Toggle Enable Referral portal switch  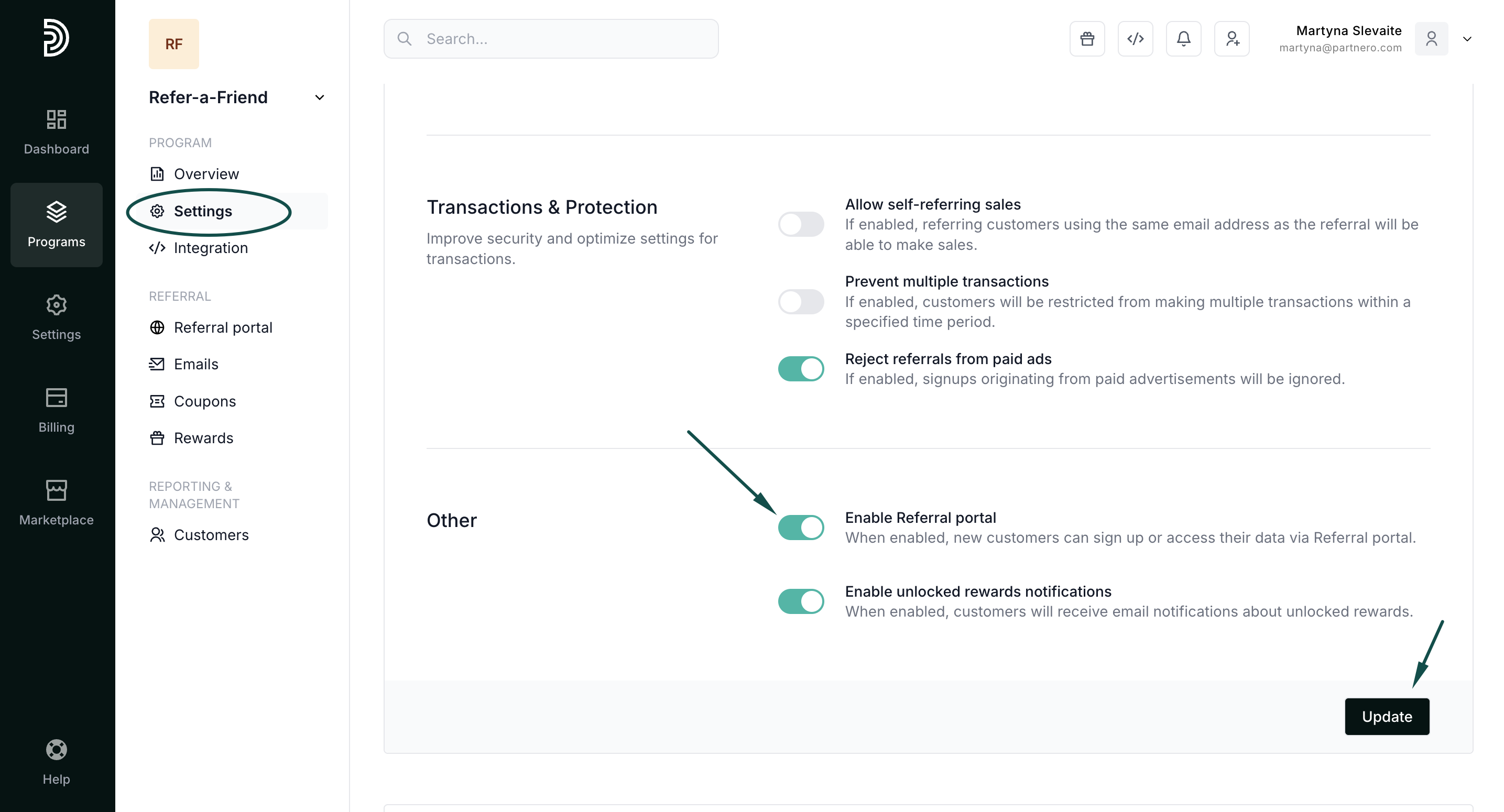(800, 527)
